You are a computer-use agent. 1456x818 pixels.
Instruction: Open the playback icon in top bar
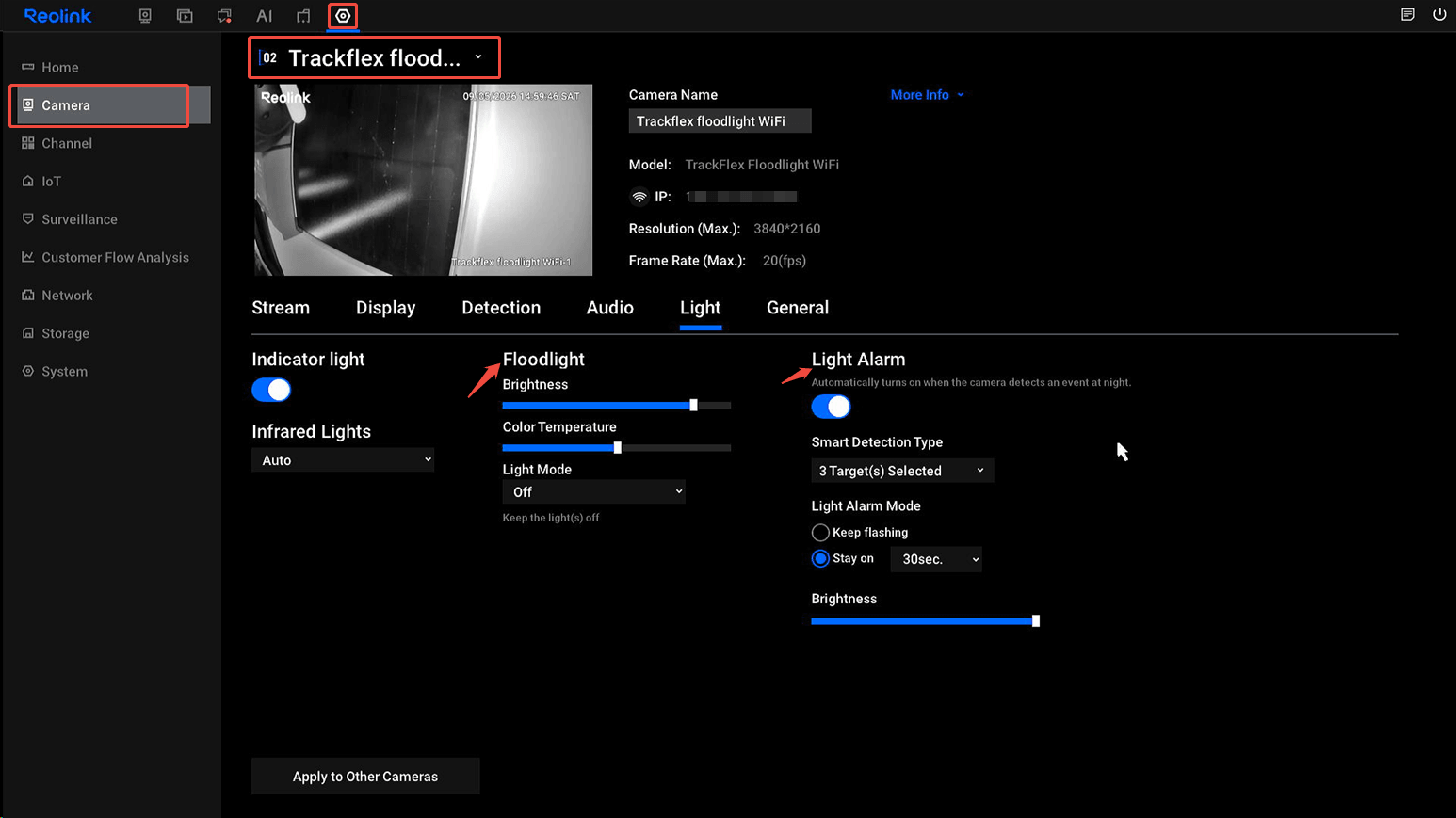185,16
